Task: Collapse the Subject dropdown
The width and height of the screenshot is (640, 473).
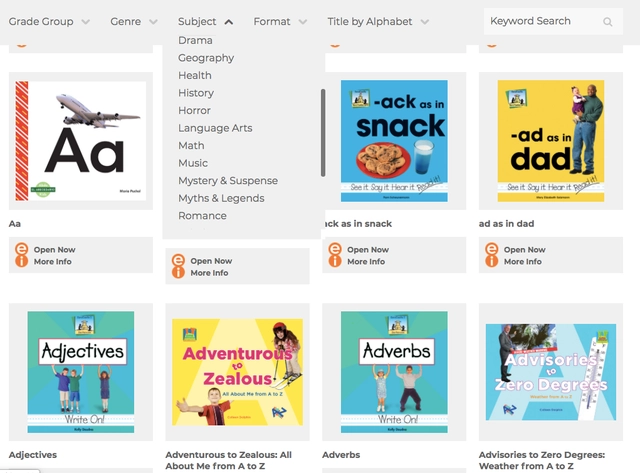Action: 205,21
